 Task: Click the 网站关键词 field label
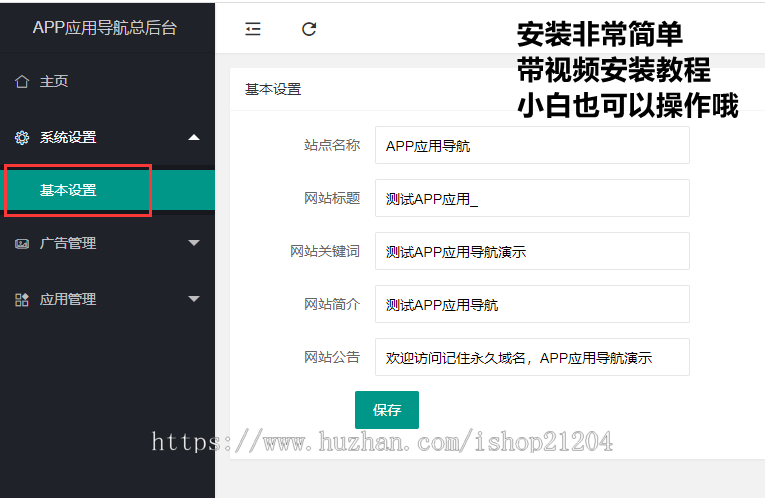coord(325,251)
